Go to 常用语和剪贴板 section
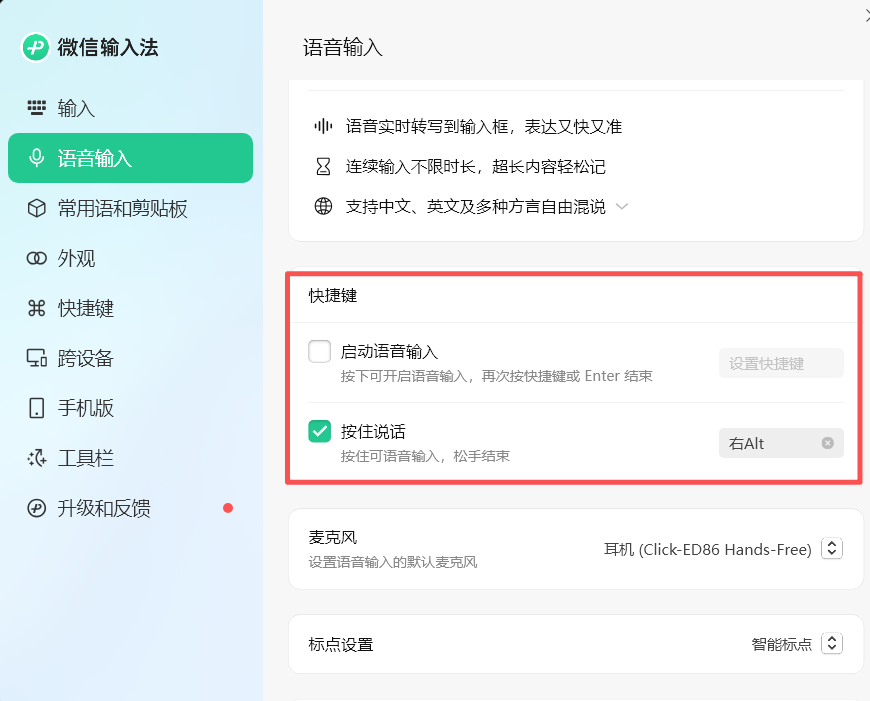Screen dimensions: 870x701 (x=130, y=208)
